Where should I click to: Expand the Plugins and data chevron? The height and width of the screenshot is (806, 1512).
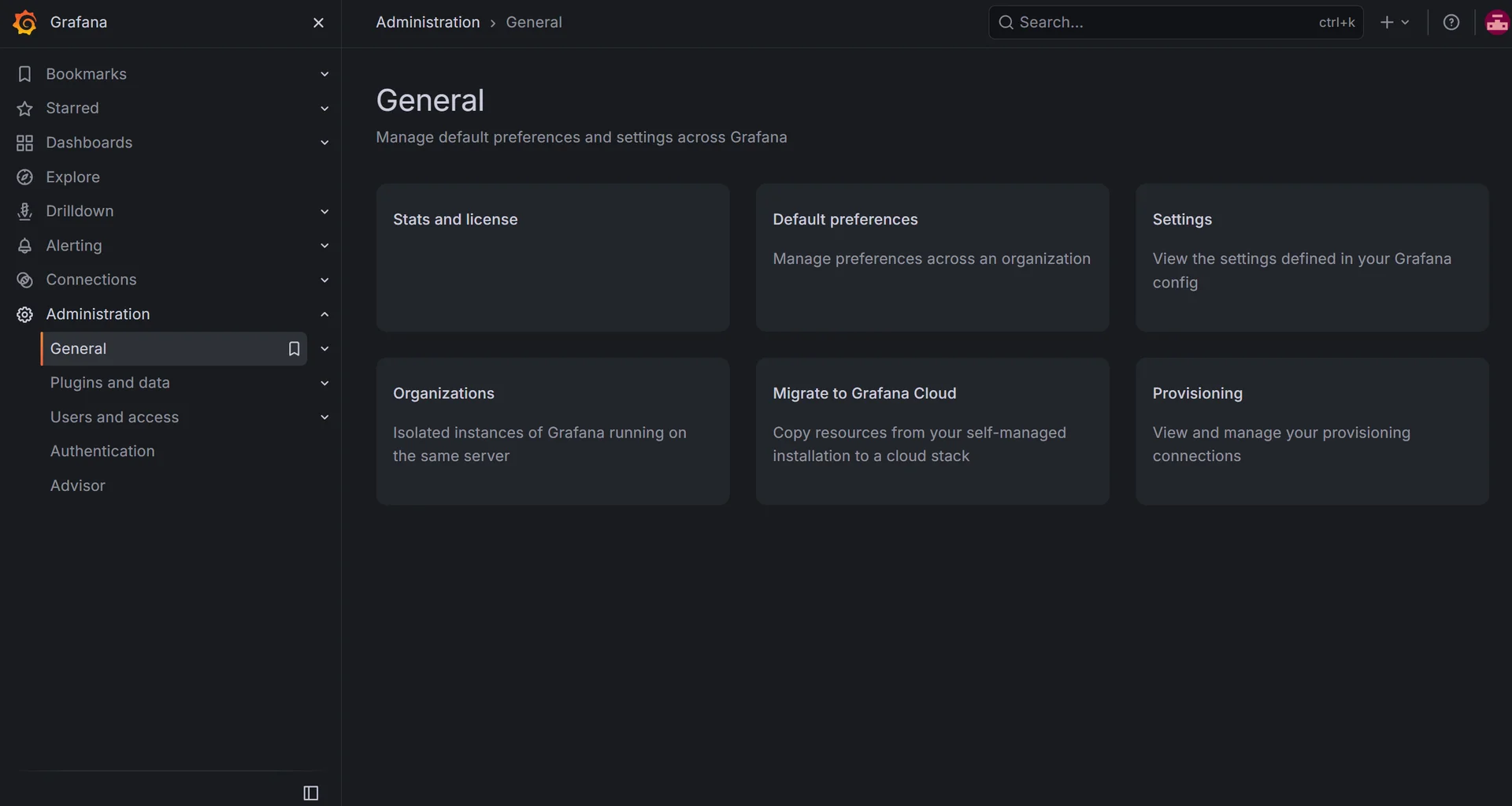(x=324, y=383)
